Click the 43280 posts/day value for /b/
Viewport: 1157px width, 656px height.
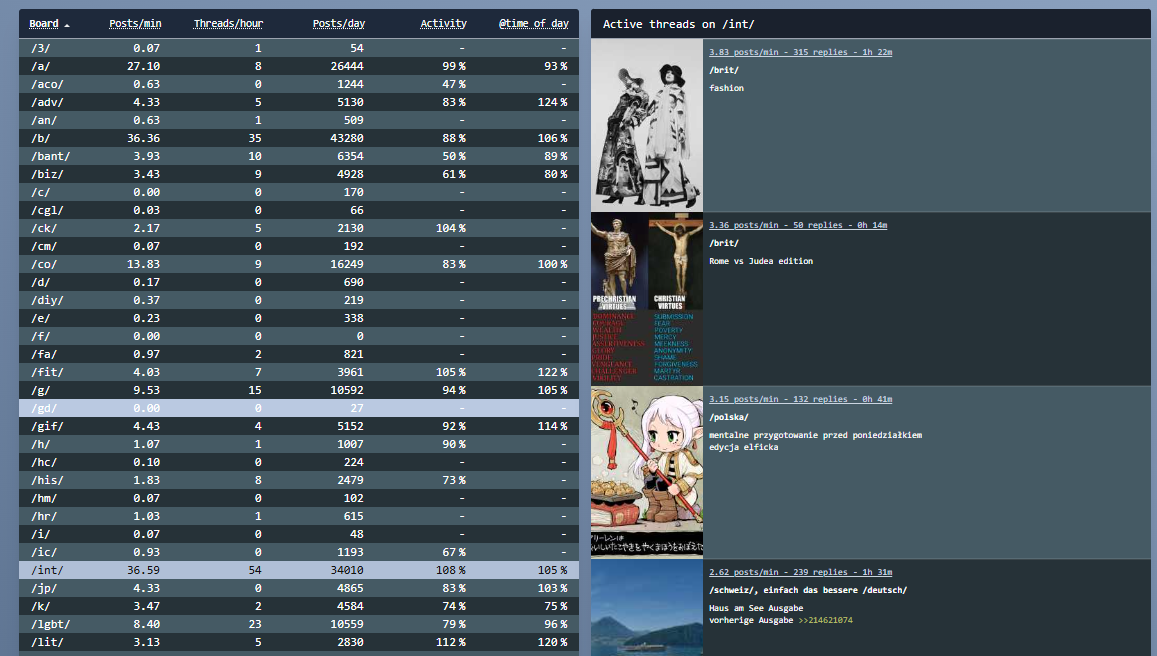click(x=347, y=138)
